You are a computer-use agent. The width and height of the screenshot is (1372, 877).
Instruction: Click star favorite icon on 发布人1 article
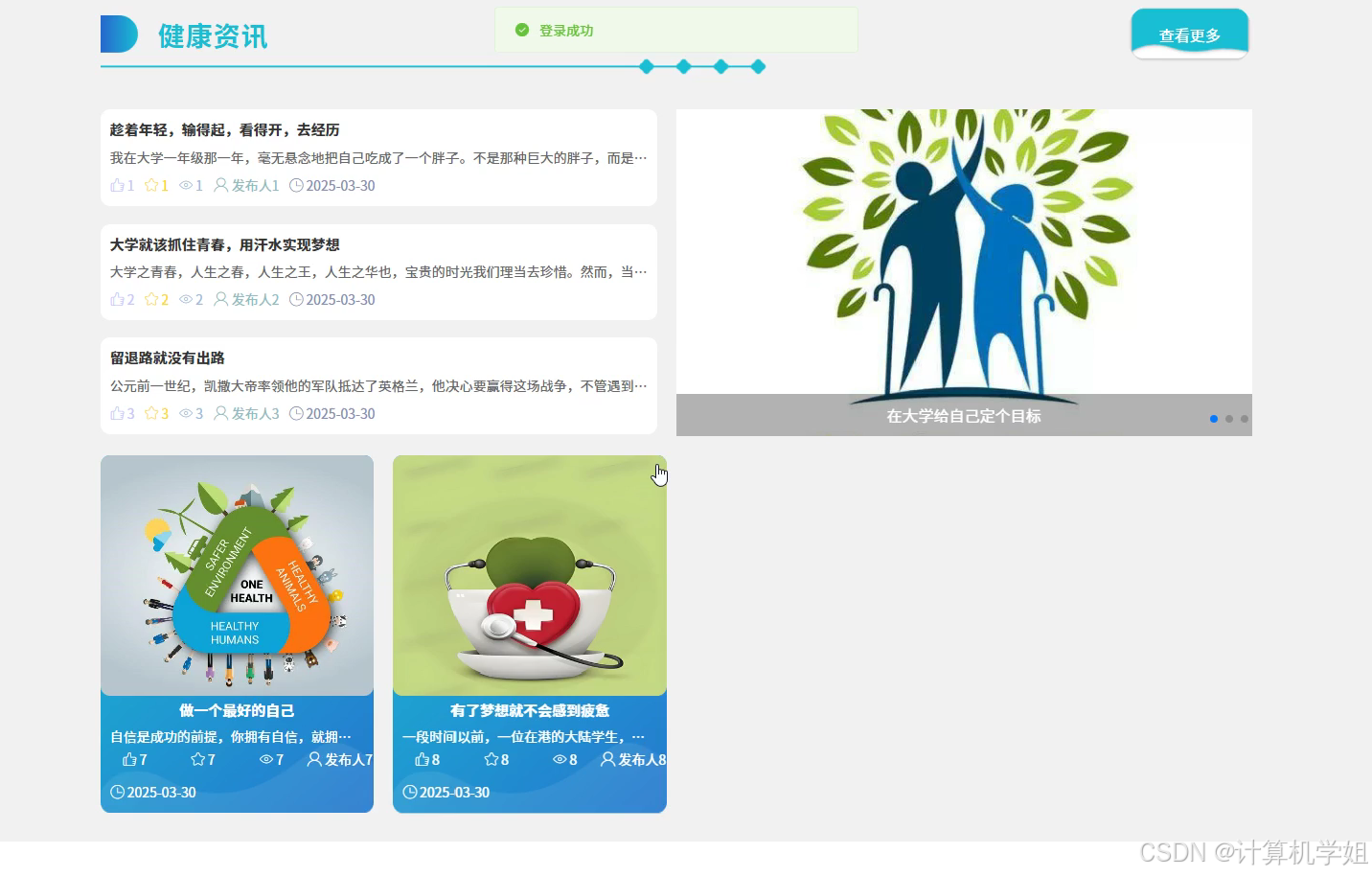point(151,185)
